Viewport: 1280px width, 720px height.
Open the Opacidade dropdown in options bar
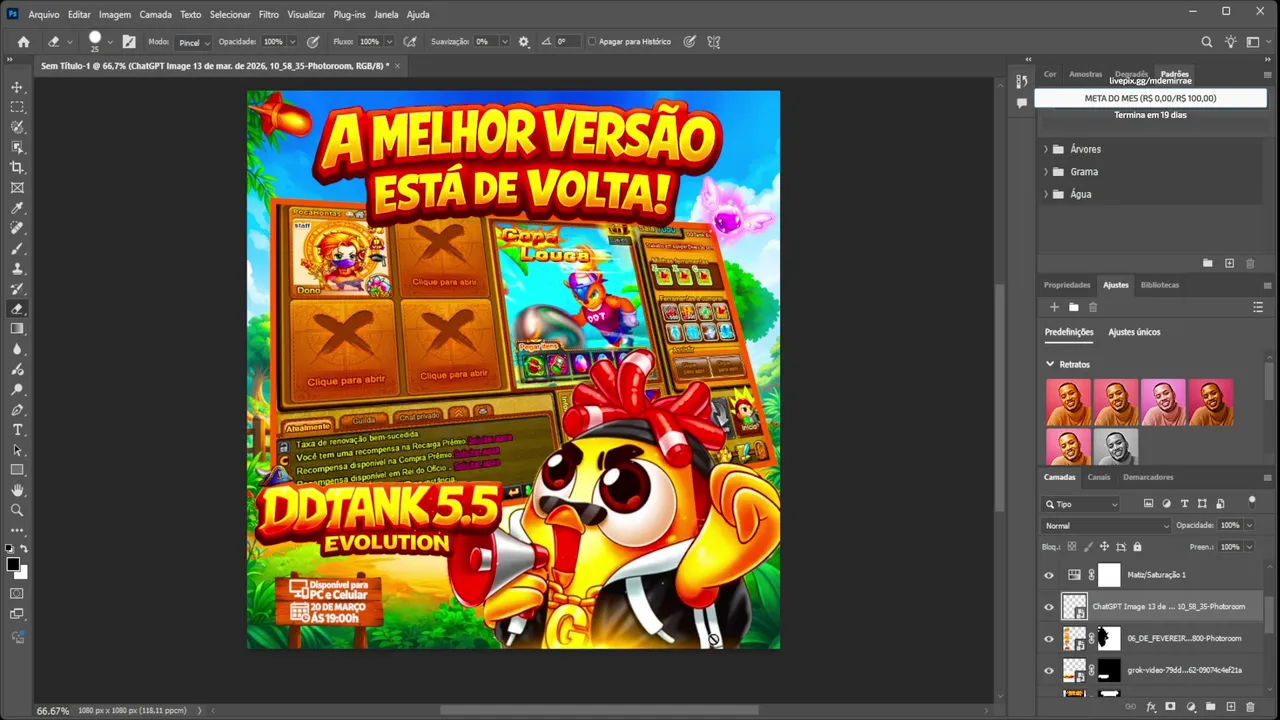click(x=292, y=42)
